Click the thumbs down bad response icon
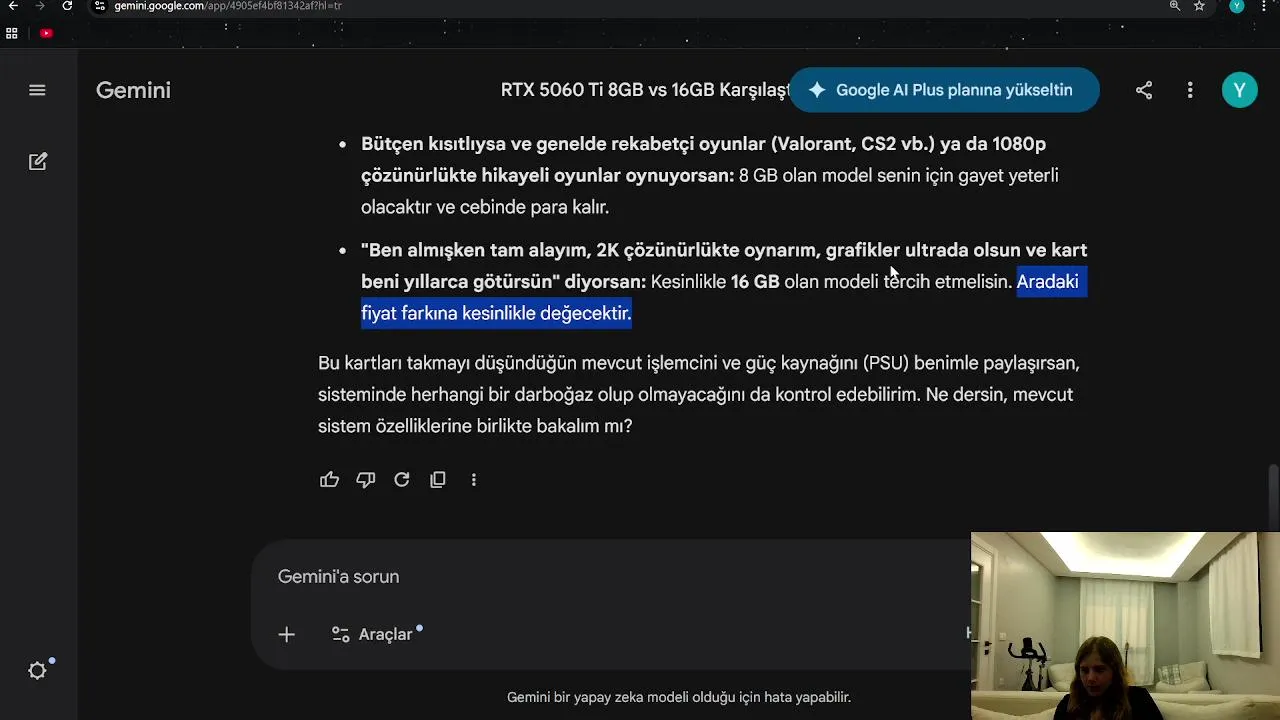Screen dimensions: 1280x720 coord(366,480)
